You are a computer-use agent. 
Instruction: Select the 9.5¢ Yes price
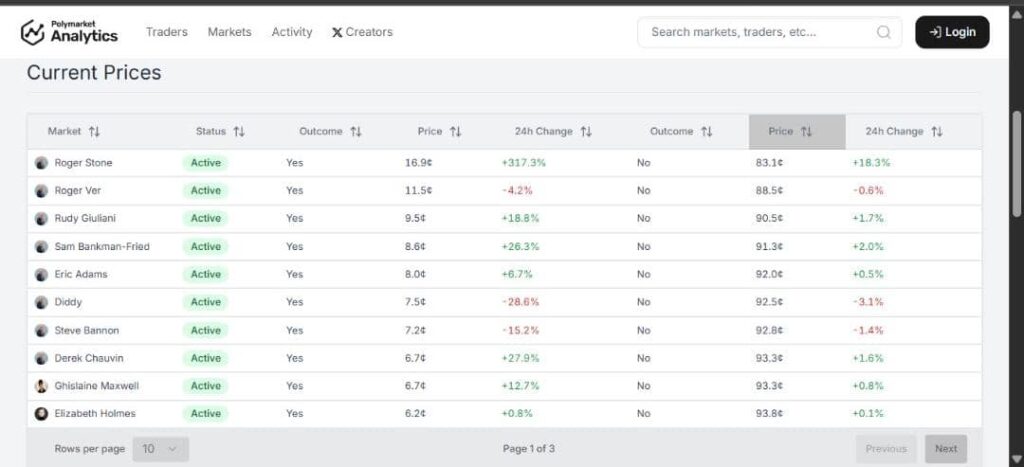pyautogui.click(x=415, y=218)
